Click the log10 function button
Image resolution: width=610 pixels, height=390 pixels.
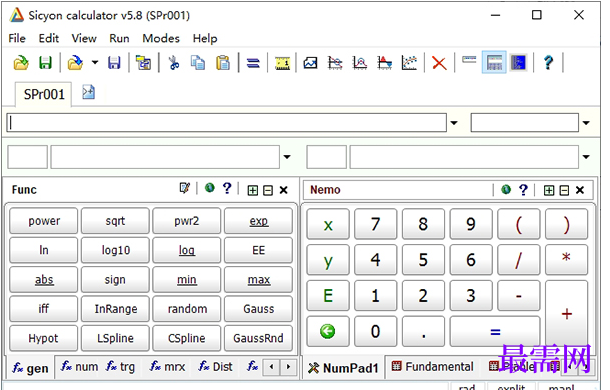pos(115,250)
